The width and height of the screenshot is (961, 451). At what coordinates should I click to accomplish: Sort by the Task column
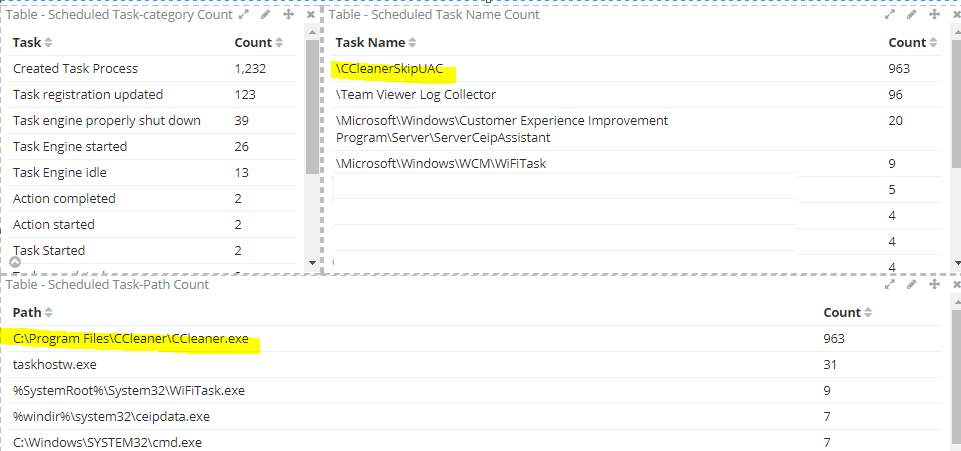[x=48, y=43]
